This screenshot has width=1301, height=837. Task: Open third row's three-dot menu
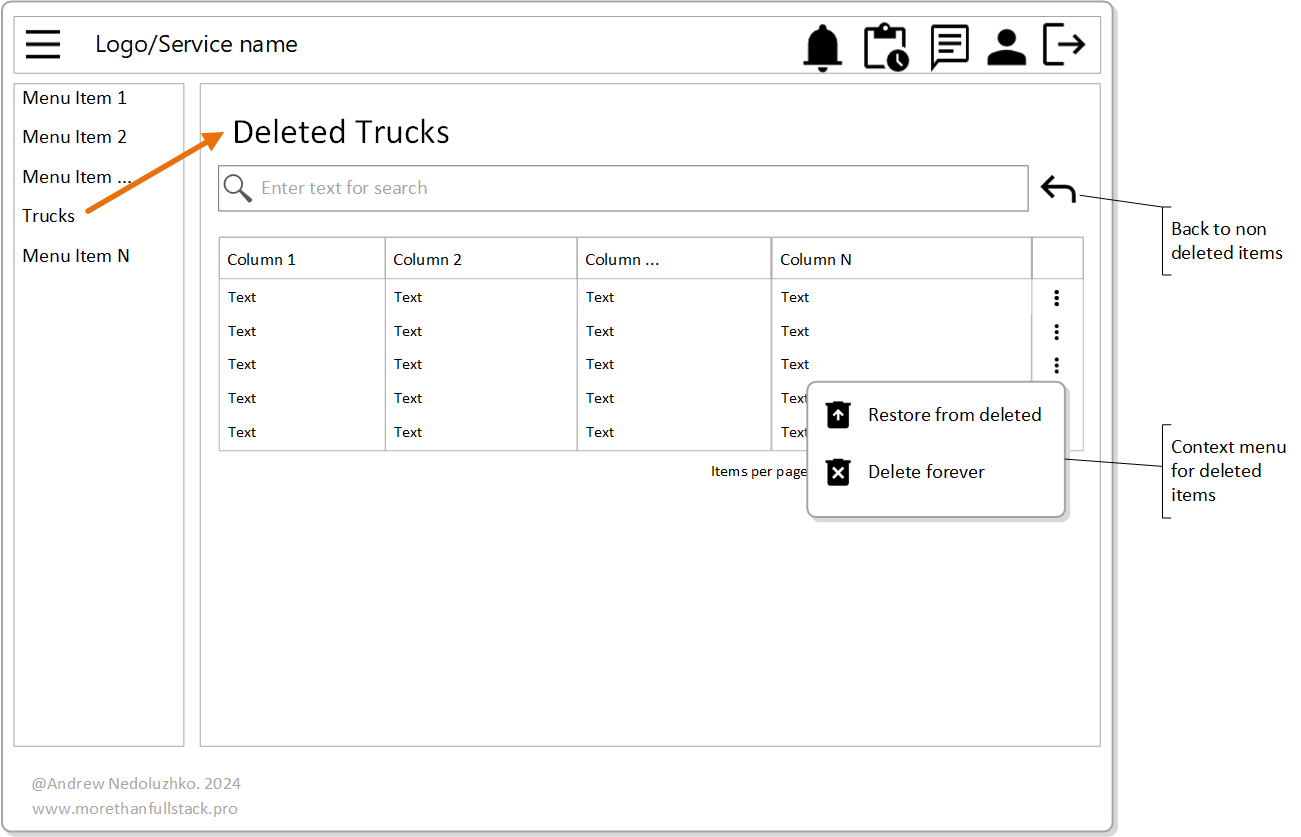[1056, 365]
